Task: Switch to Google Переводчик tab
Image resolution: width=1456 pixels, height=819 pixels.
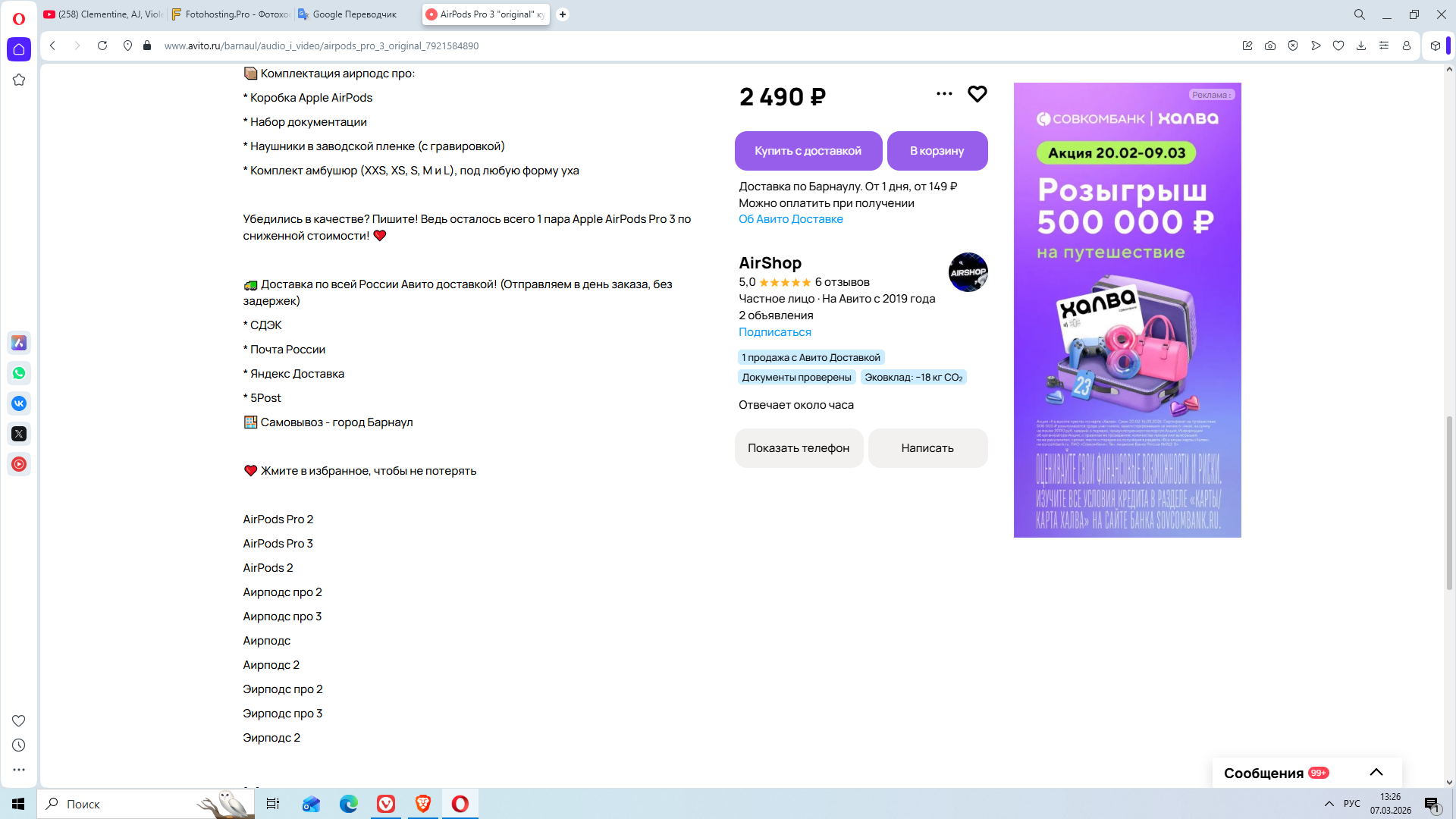Action: point(353,14)
